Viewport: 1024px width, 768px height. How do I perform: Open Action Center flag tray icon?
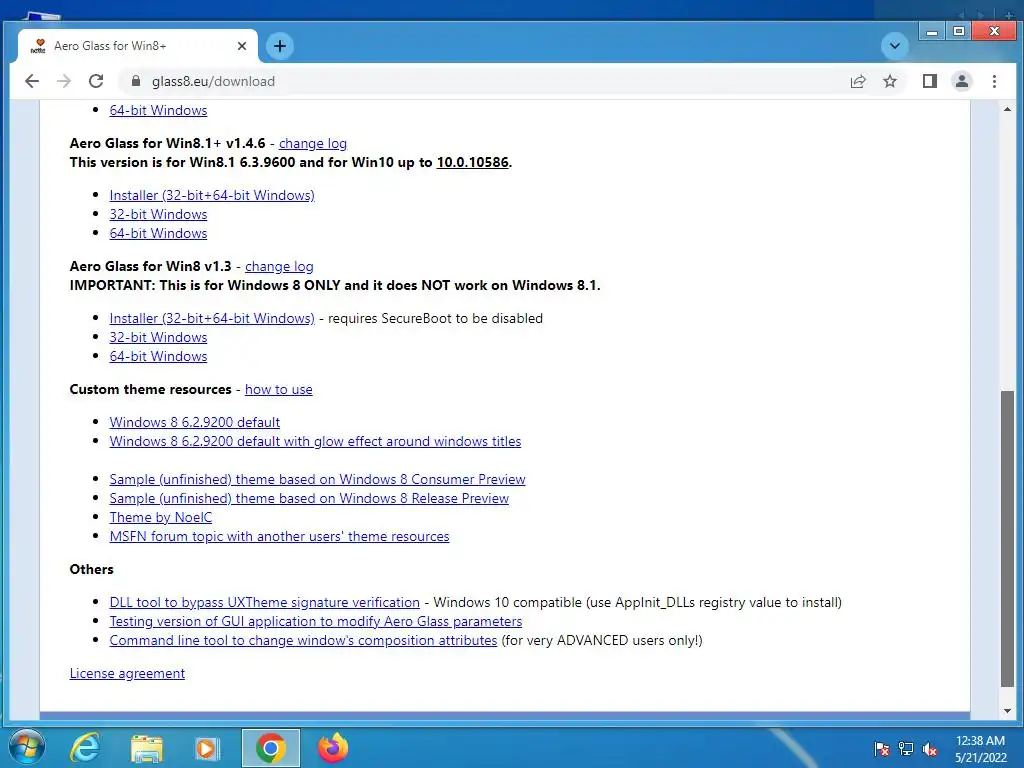coord(882,749)
